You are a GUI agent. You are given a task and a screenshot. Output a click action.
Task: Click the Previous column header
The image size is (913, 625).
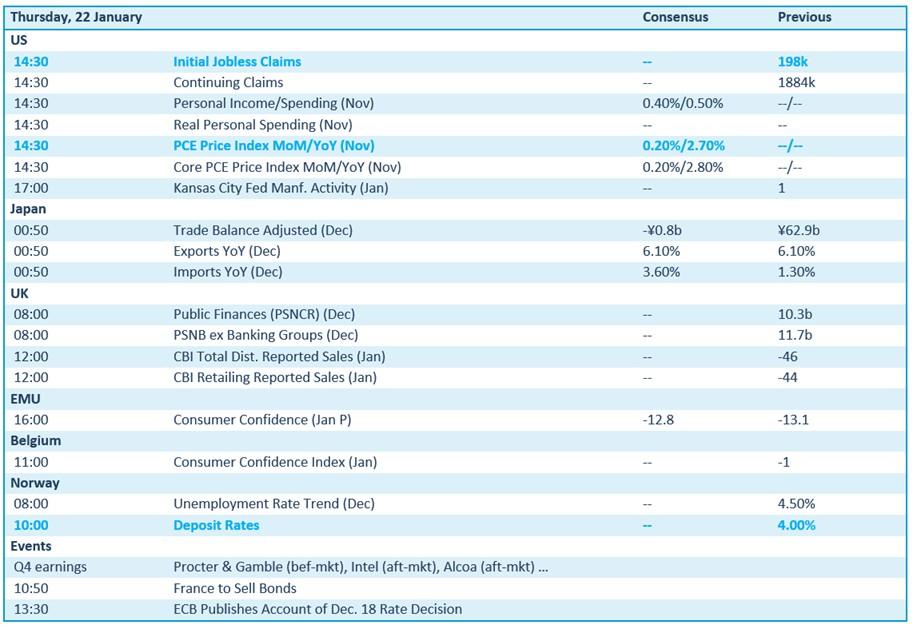pos(804,17)
